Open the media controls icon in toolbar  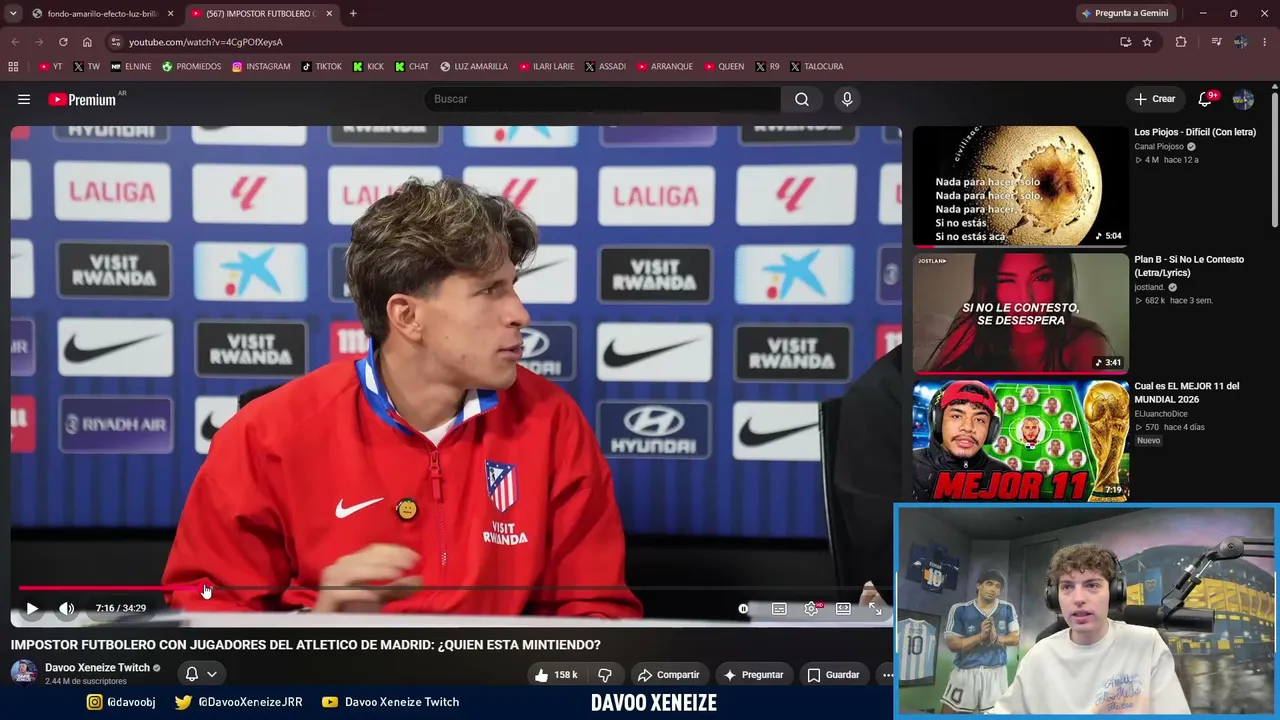[x=1216, y=42]
